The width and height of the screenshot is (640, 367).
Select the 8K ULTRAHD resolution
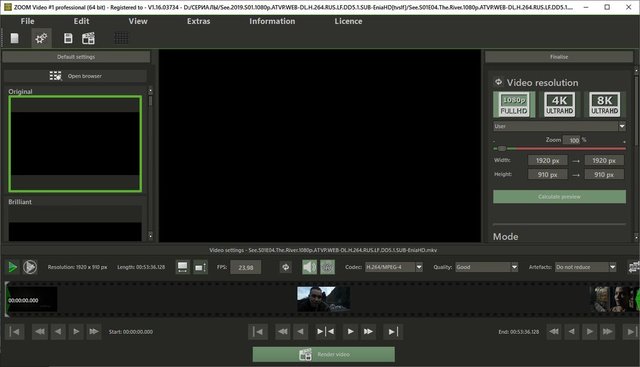604,105
